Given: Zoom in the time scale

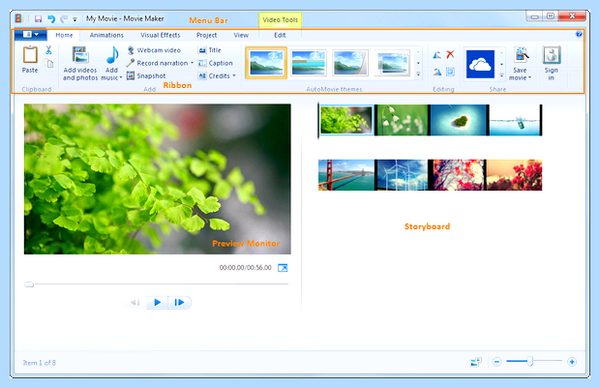Looking at the screenshot, I should pos(572,362).
